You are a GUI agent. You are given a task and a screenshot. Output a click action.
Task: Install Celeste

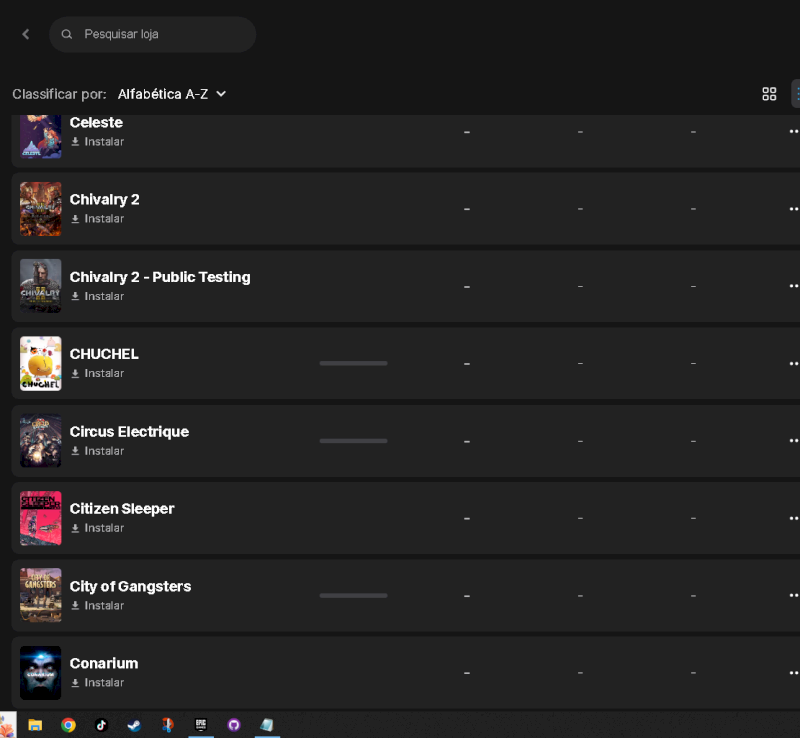pyautogui.click(x=97, y=142)
